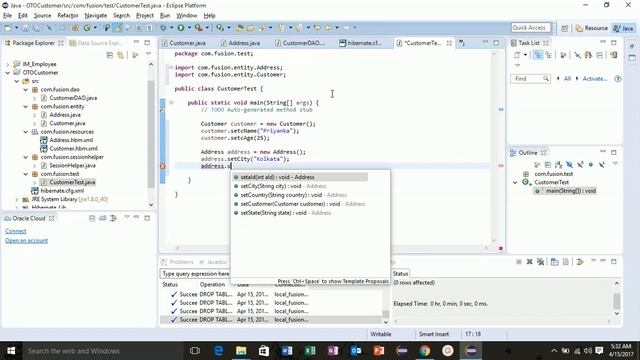
Task: Click the New Task icon in Task List
Action: click(517, 55)
